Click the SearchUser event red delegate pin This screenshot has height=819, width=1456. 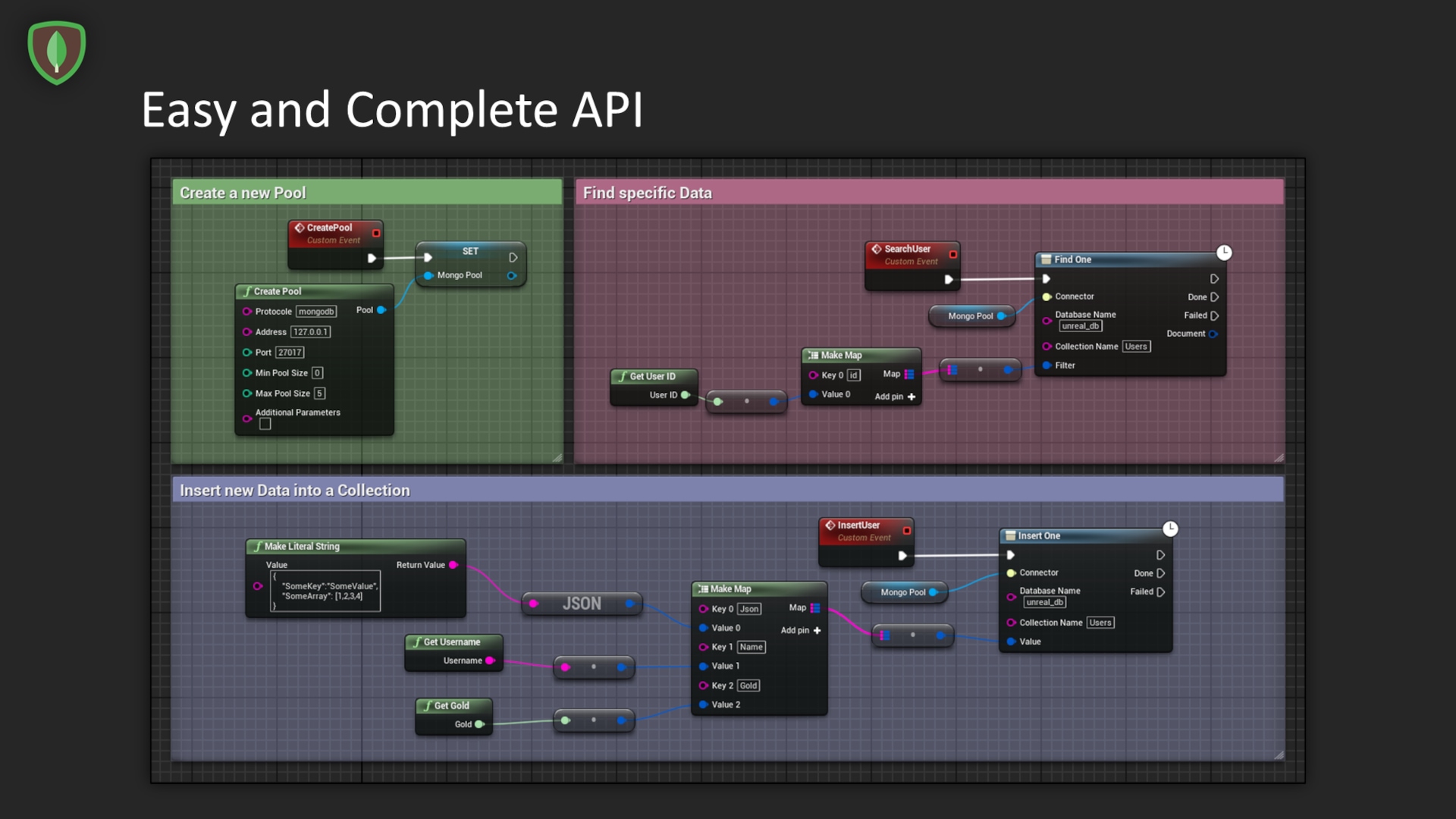pyautogui.click(x=953, y=255)
